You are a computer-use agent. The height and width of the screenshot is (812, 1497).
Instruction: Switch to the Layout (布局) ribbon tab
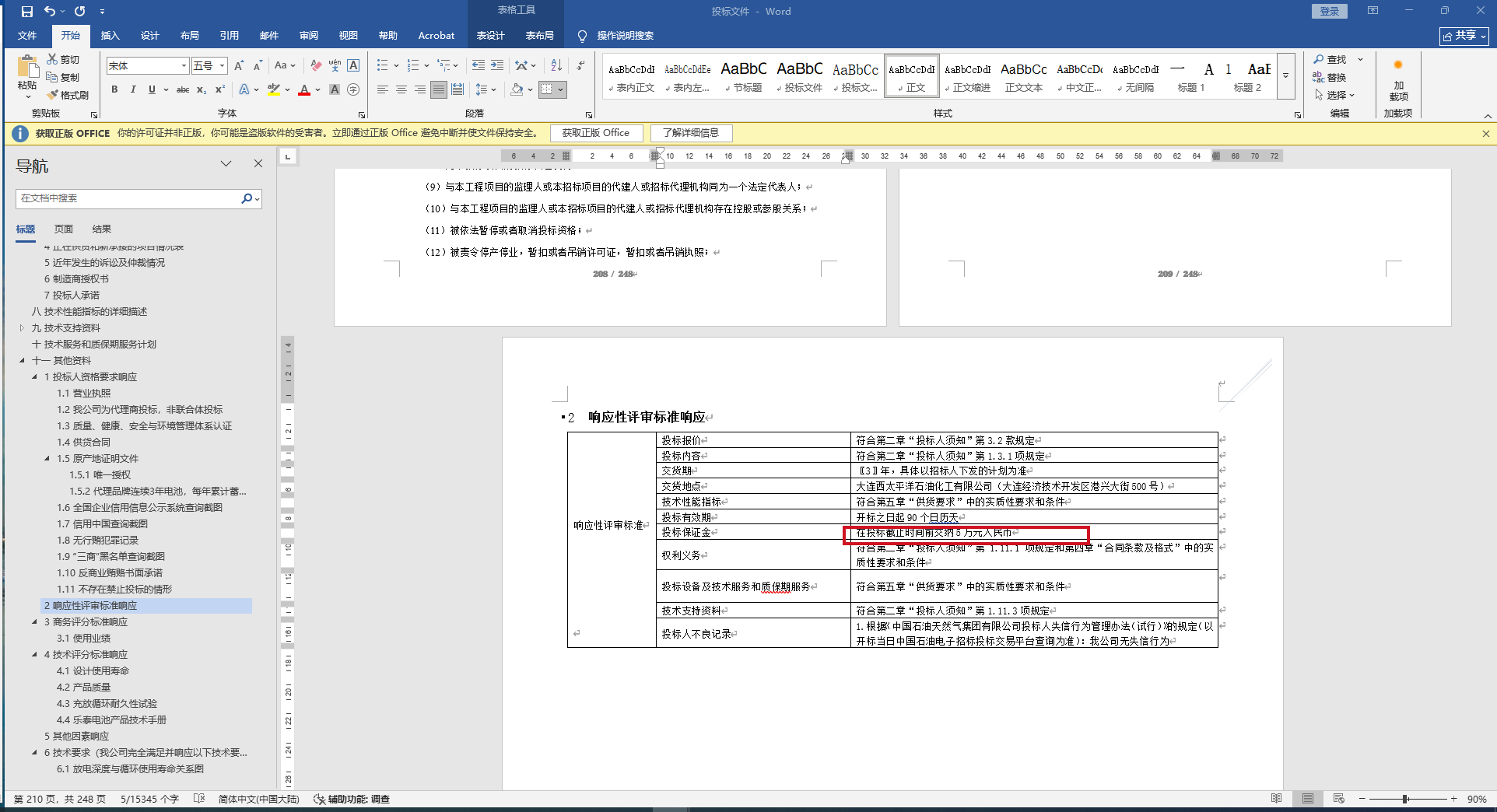tap(189, 36)
